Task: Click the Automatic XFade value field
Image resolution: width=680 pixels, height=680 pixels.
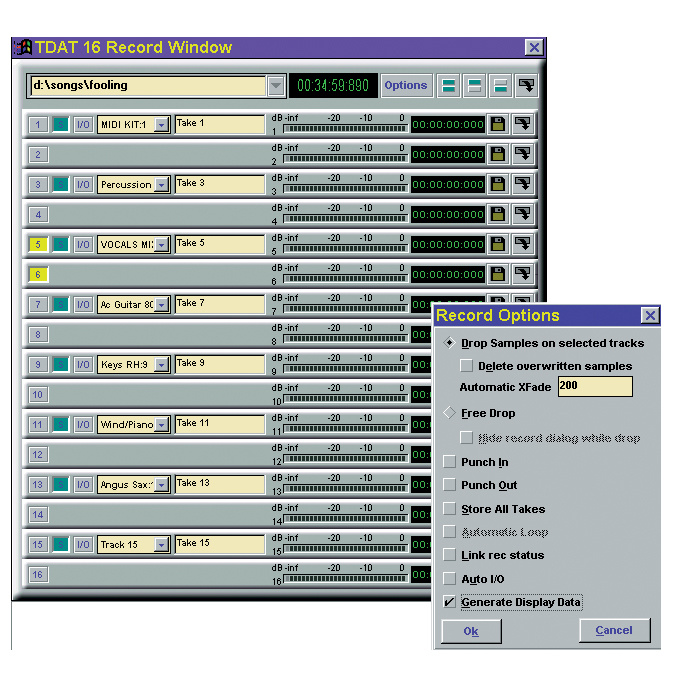Action: click(x=595, y=387)
